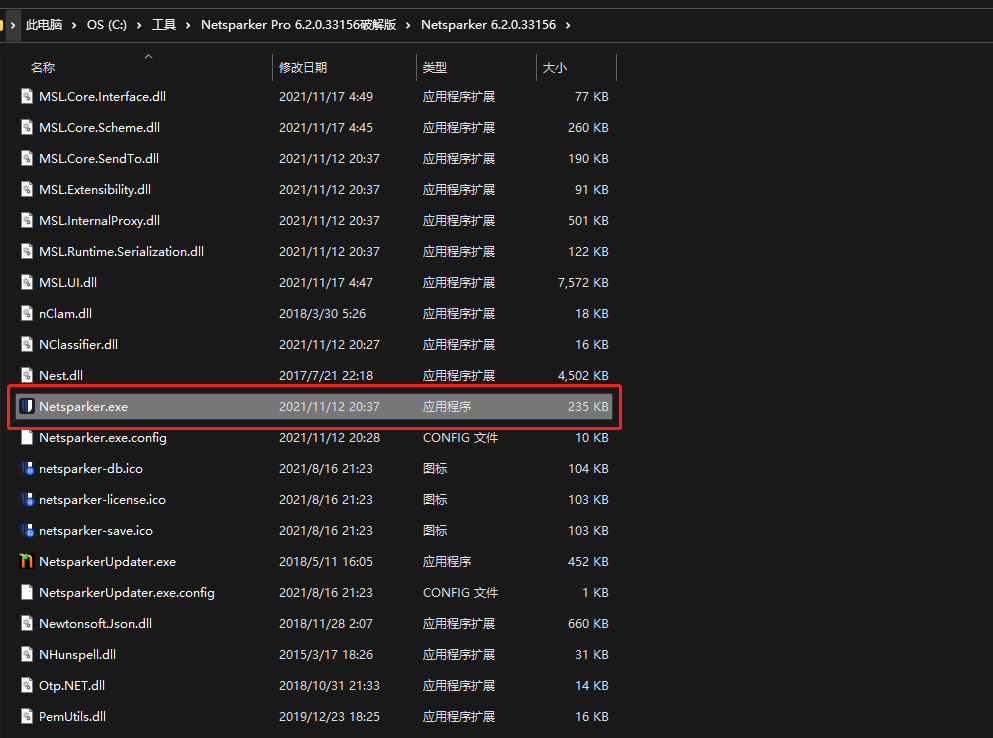This screenshot has height=738, width=993.
Task: Select the Netsparker.exe file name
Action: [x=84, y=407]
